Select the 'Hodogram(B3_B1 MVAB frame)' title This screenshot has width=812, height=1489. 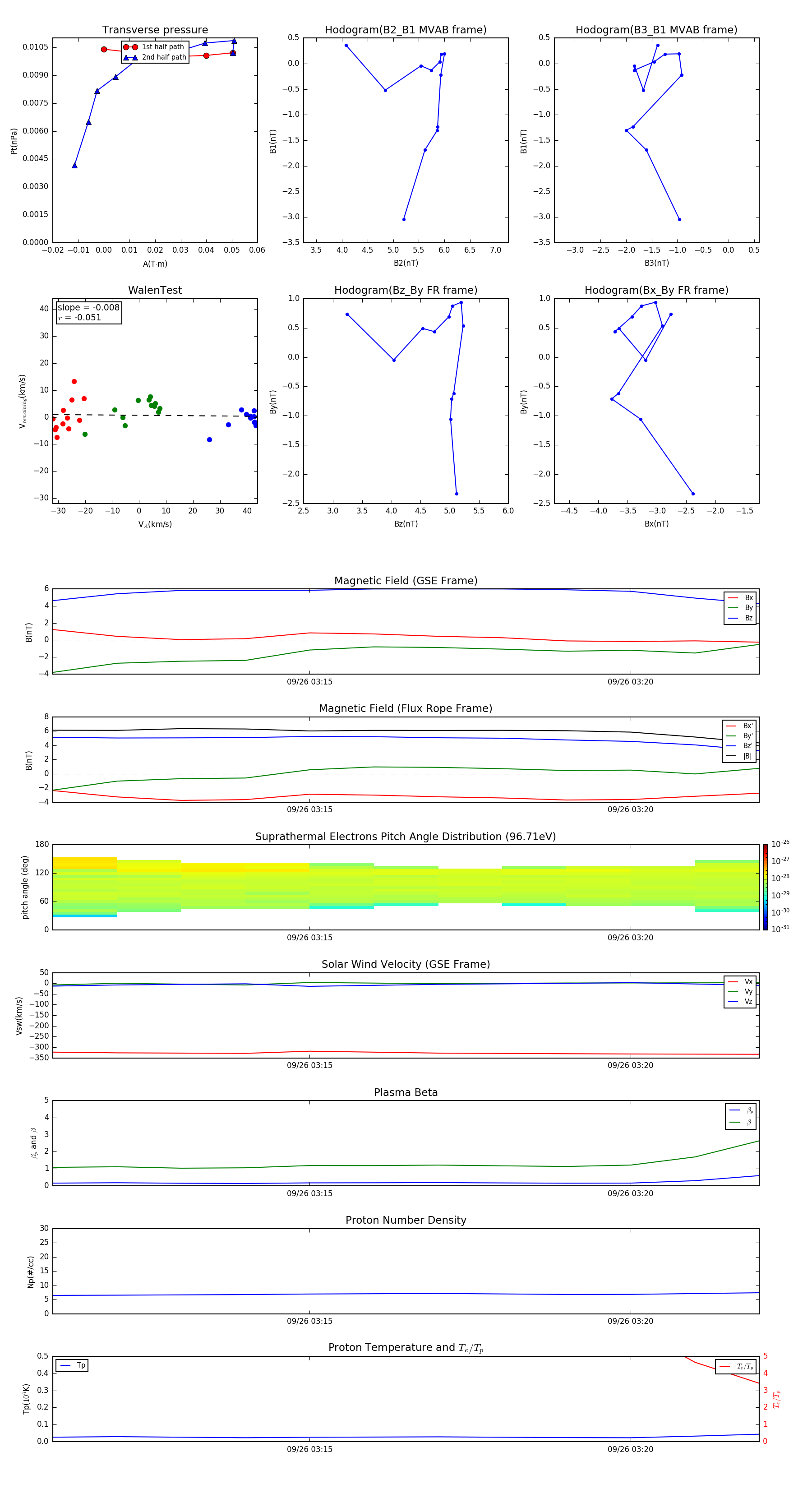(x=656, y=30)
